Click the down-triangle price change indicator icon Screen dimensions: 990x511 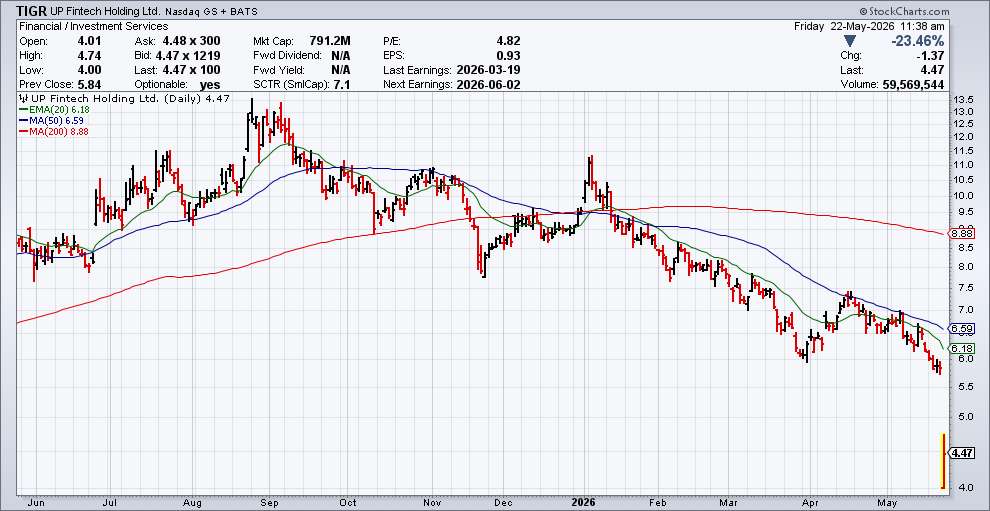coord(849,41)
